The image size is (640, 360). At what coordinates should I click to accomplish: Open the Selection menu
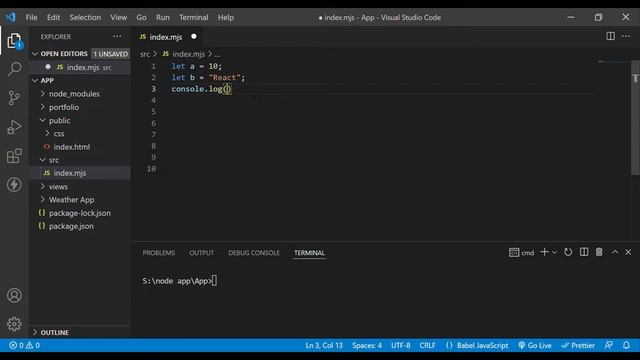tap(85, 18)
